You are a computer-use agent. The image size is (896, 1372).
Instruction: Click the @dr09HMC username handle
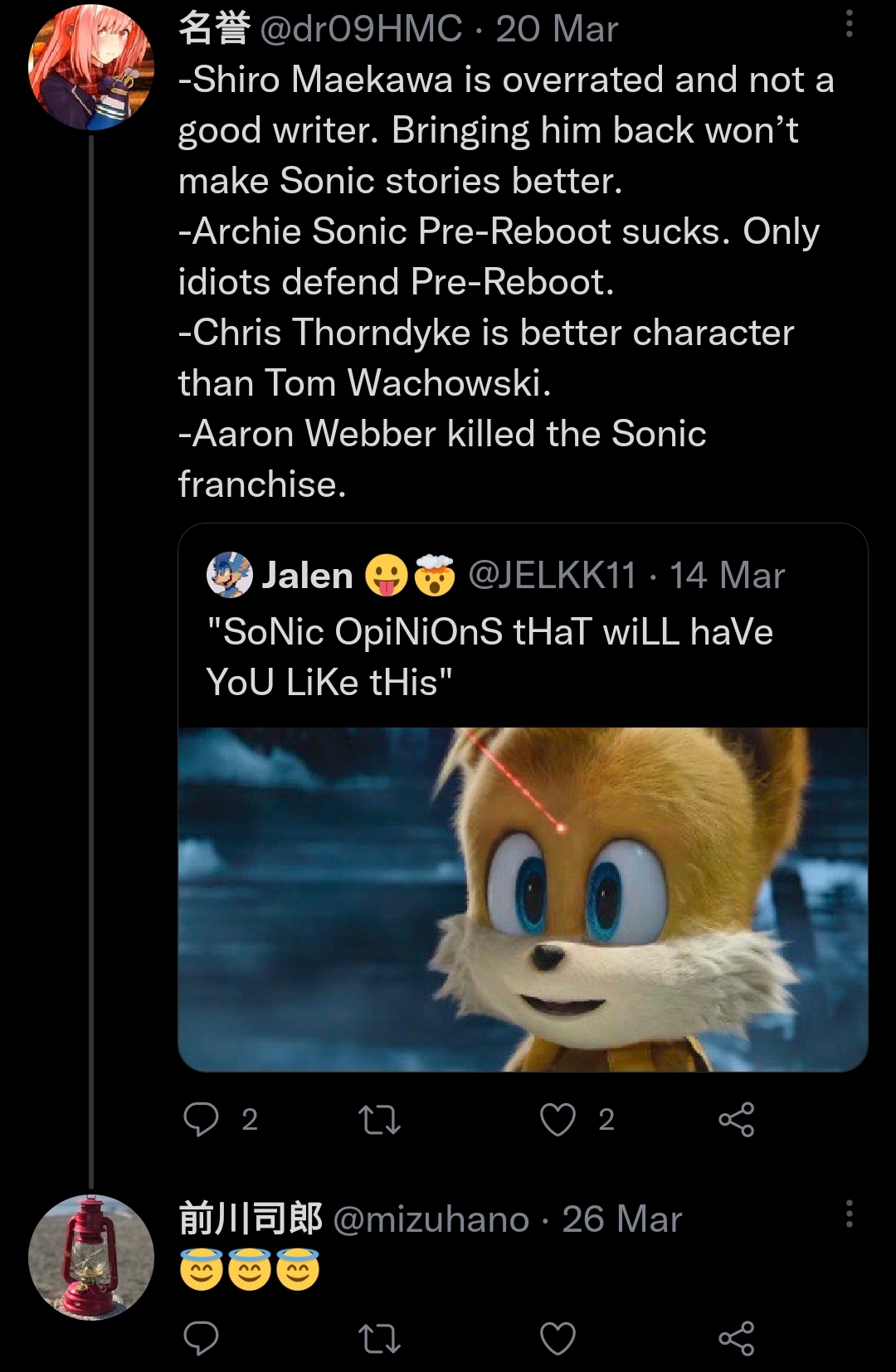[x=361, y=29]
